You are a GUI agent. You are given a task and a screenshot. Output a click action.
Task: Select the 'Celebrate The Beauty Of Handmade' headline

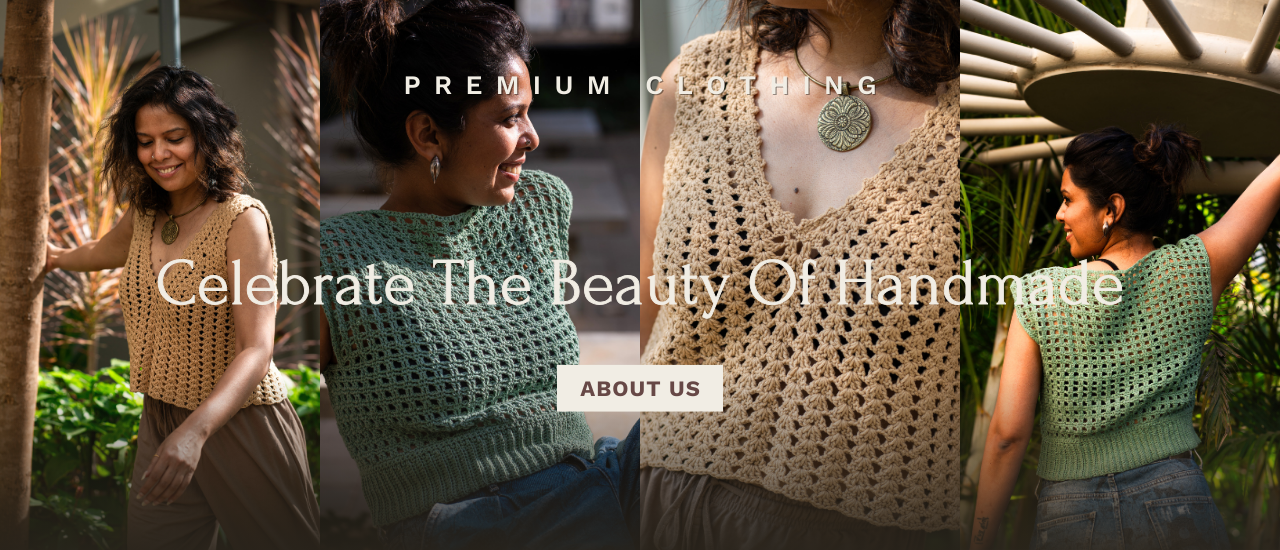click(640, 284)
